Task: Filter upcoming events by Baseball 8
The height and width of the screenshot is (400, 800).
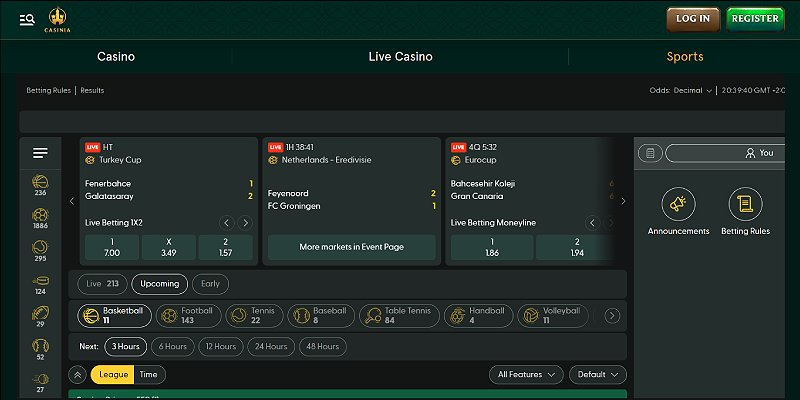Action: point(321,316)
